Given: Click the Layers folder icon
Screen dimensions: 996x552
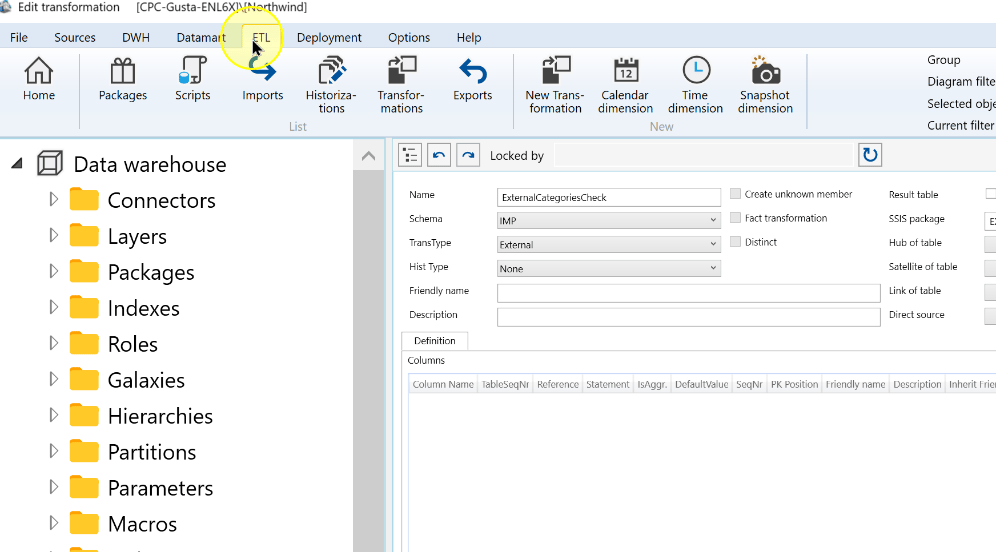Looking at the screenshot, I should [x=84, y=236].
